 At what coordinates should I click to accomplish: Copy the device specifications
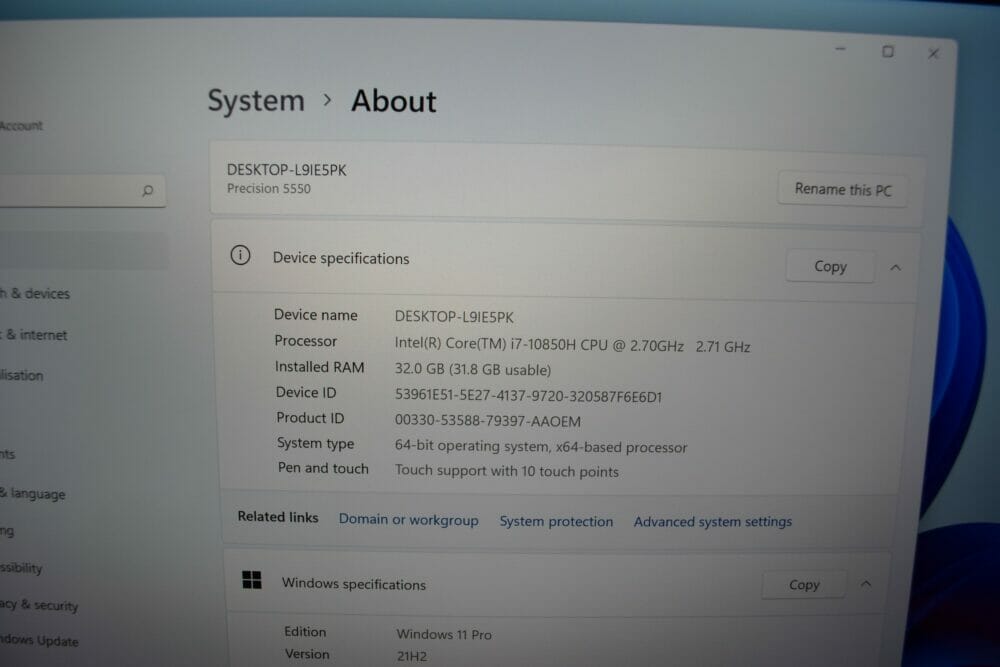point(830,267)
